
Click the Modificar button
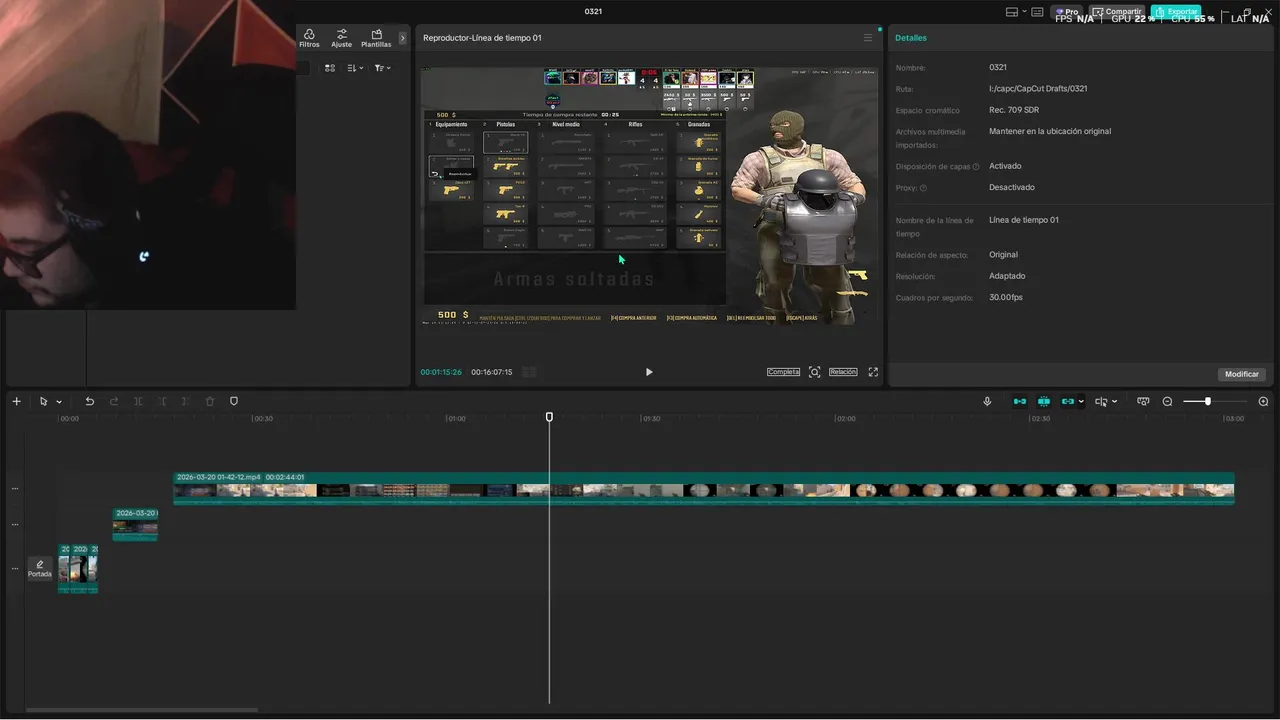1242,374
